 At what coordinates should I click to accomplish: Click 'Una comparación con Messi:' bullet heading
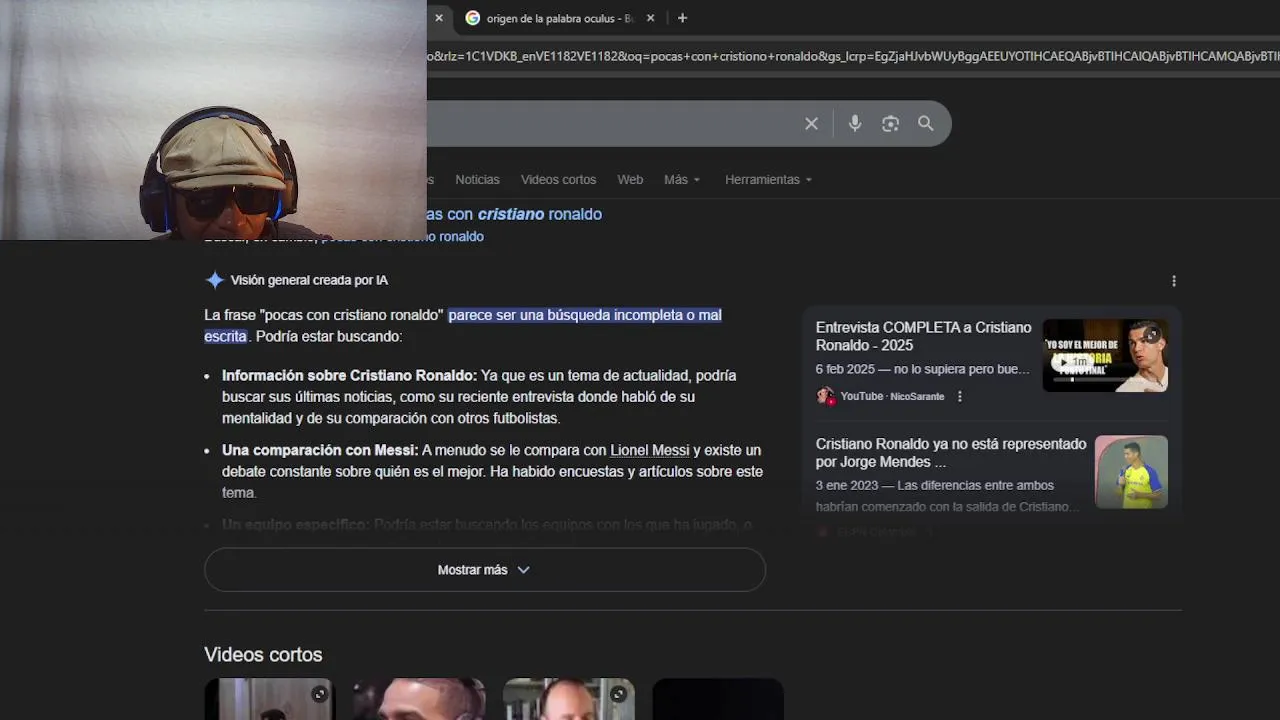click(320, 451)
